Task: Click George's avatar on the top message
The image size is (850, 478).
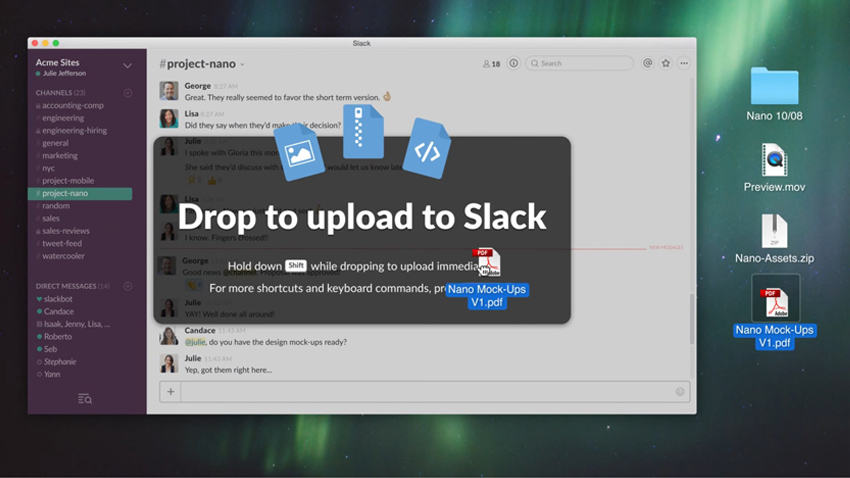Action: coord(169,91)
